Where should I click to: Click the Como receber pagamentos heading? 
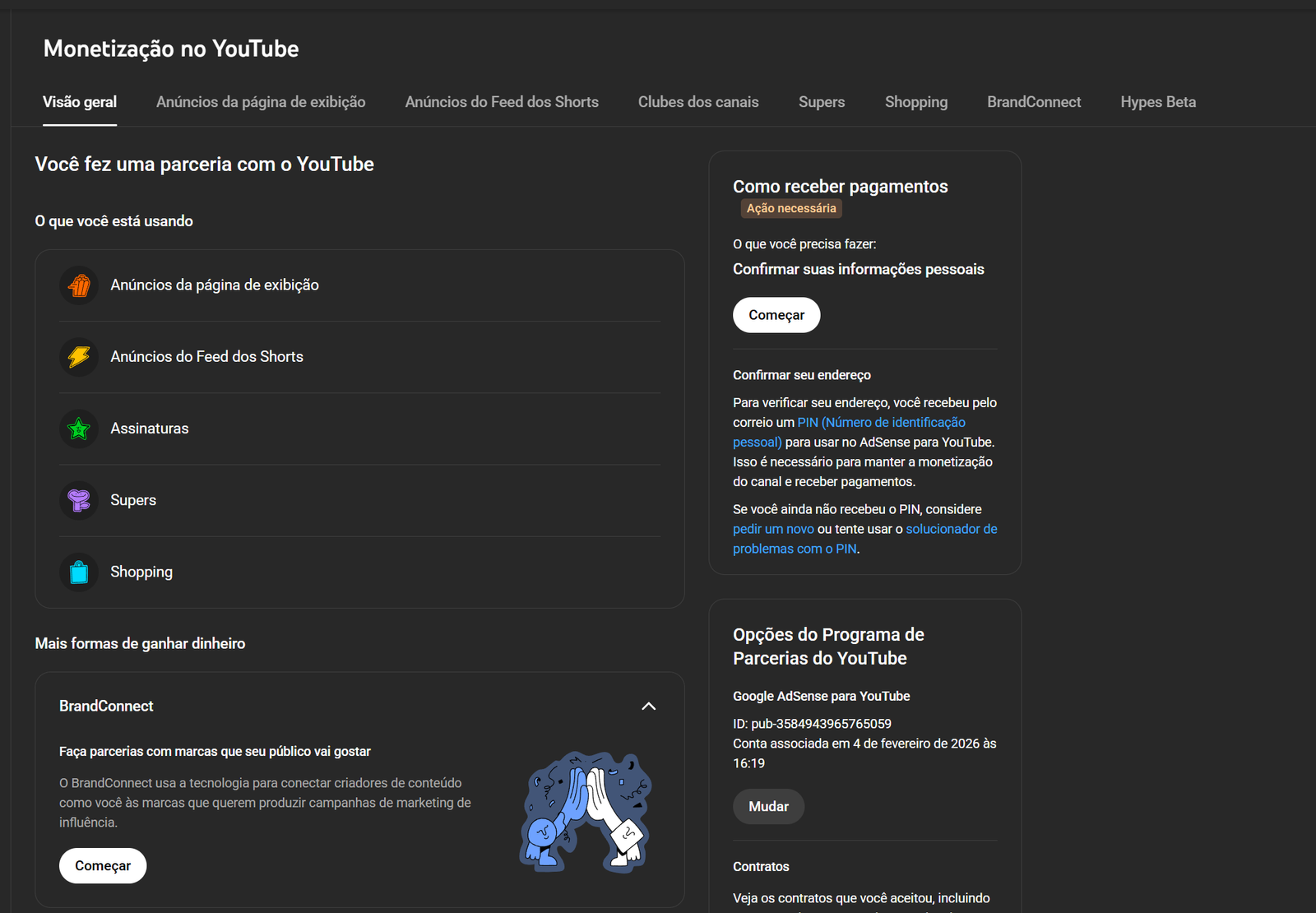[x=841, y=187]
